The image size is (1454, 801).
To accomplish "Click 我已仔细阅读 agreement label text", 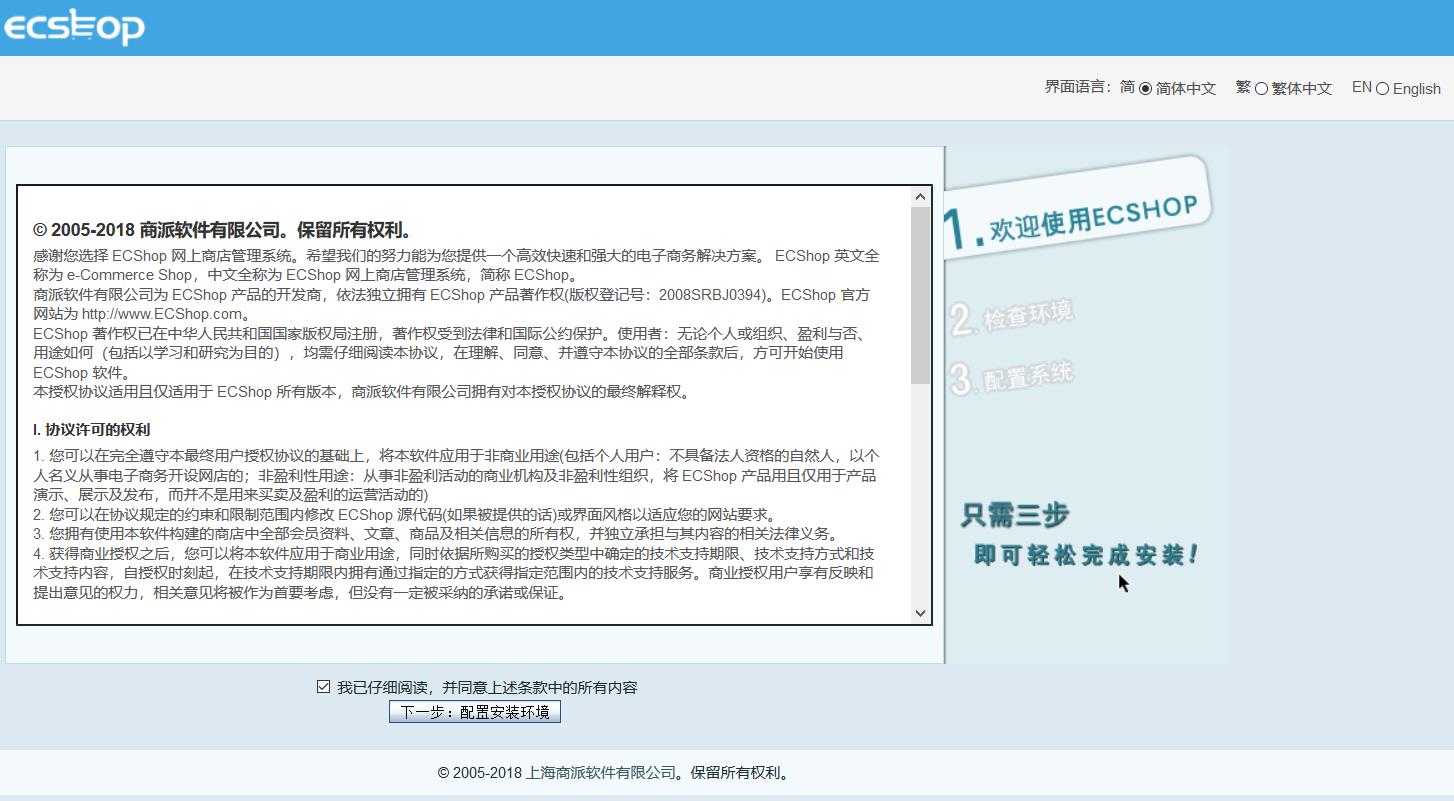I will (487, 688).
